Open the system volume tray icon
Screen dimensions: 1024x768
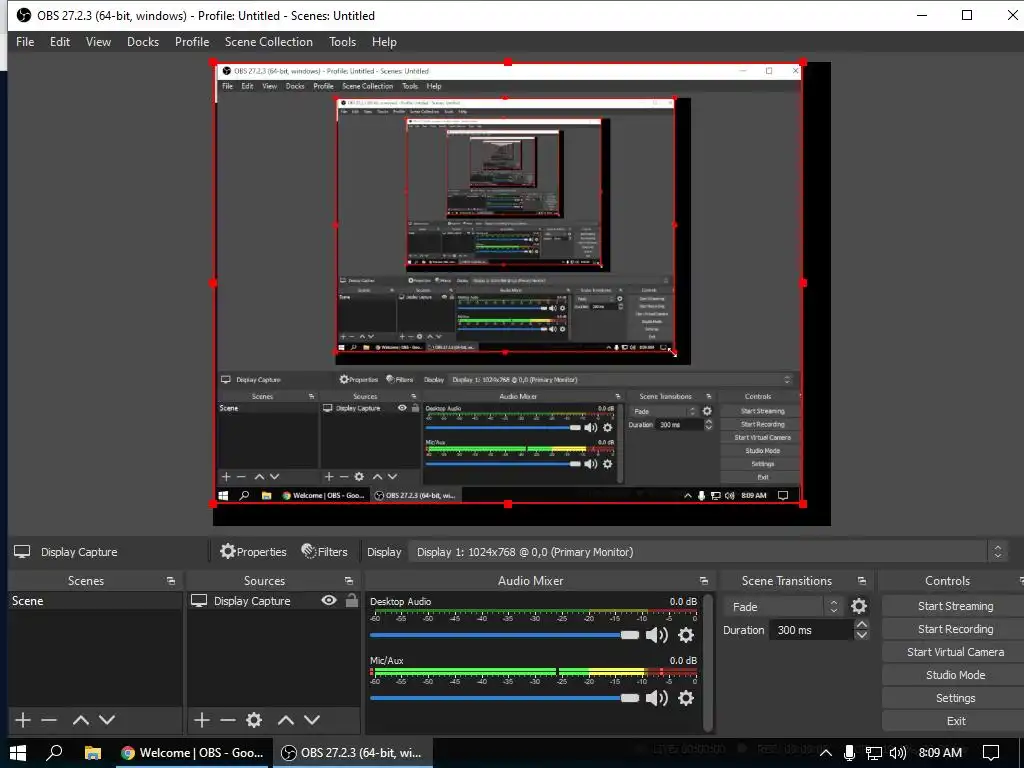pos(897,753)
